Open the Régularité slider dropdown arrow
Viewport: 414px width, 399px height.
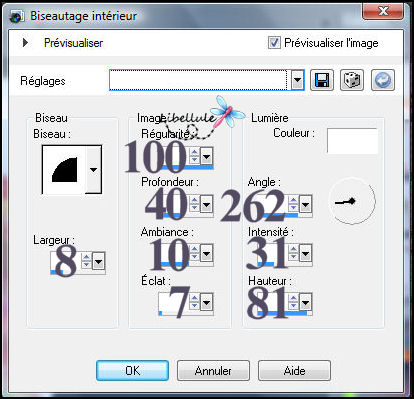[207, 156]
